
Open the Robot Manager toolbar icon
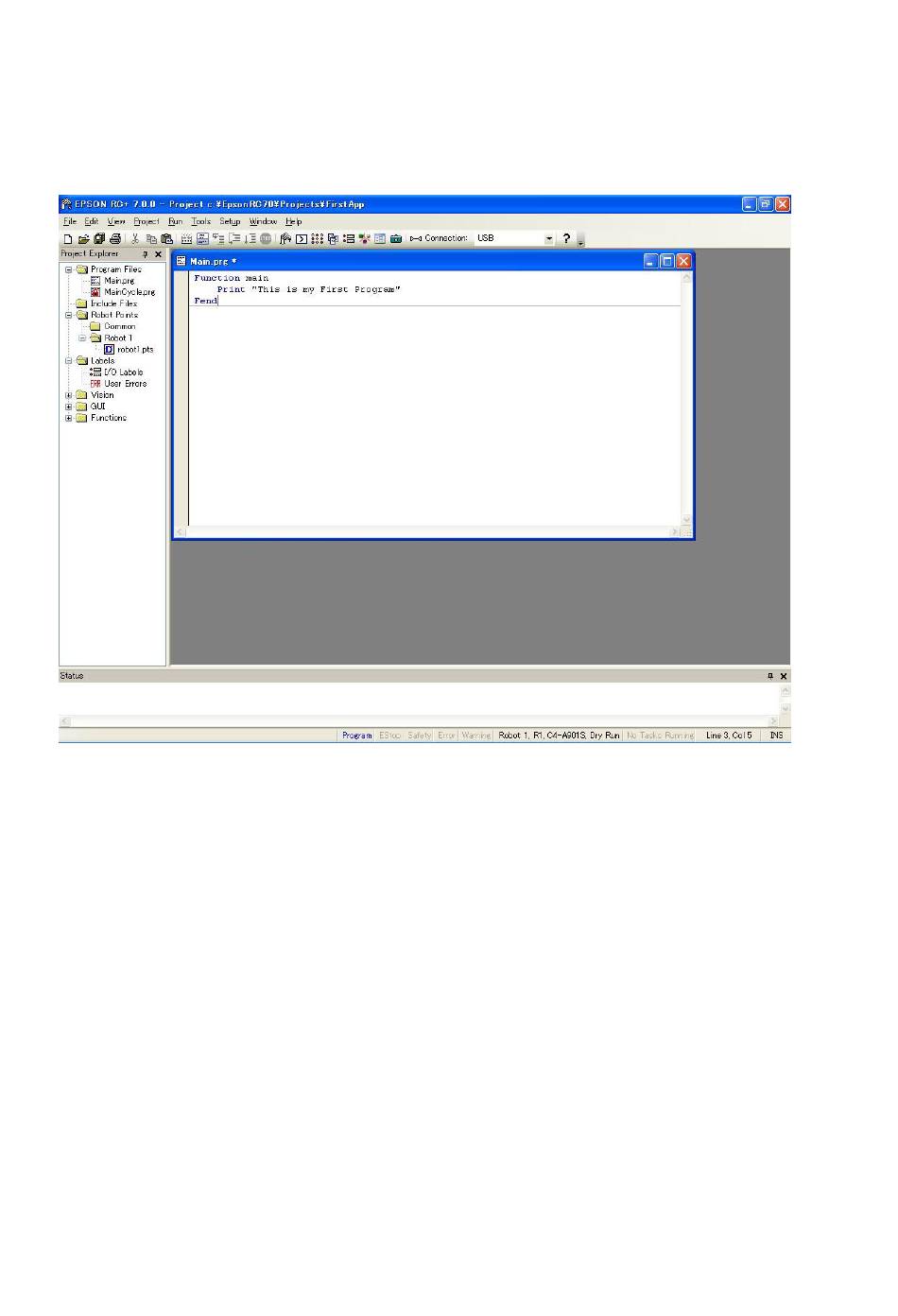tap(284, 239)
